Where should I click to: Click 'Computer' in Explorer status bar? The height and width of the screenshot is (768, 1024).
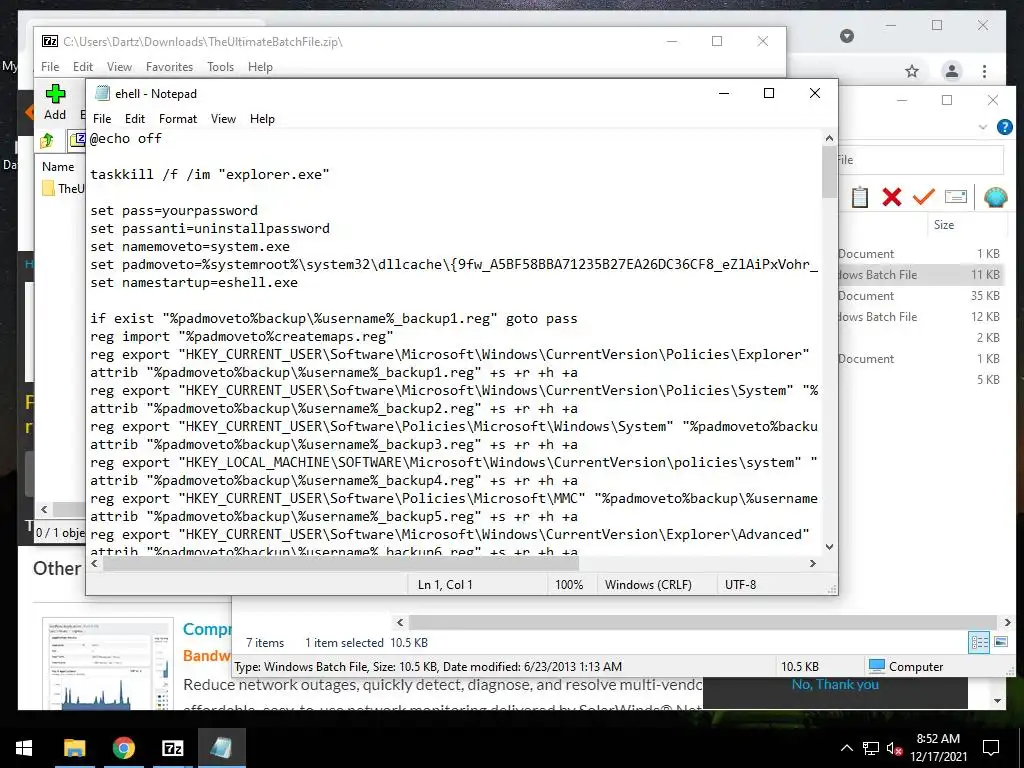(906, 666)
